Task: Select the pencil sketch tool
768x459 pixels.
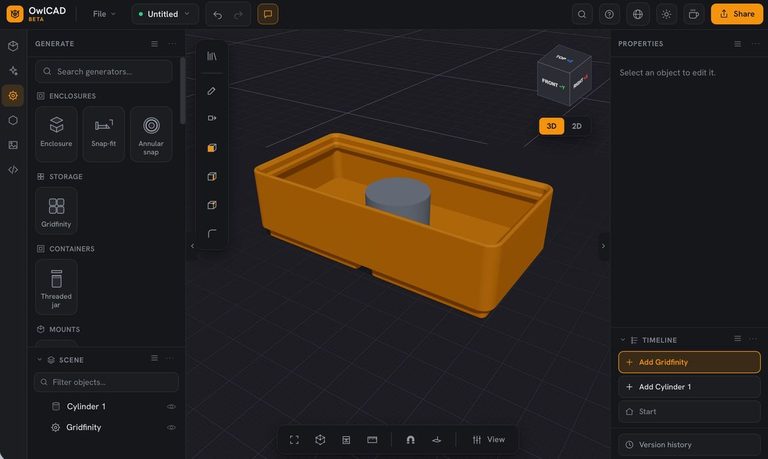Action: pos(212,91)
